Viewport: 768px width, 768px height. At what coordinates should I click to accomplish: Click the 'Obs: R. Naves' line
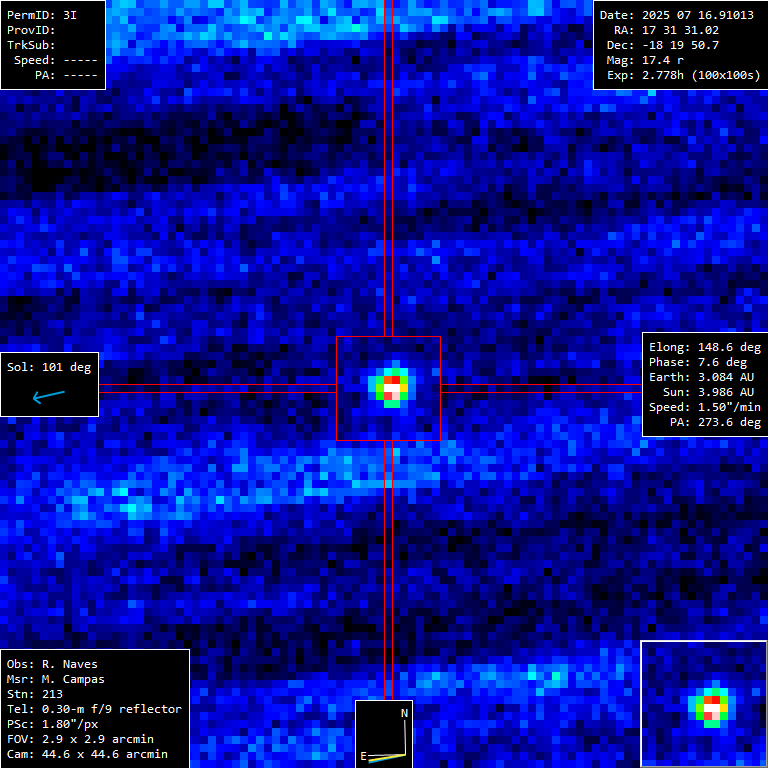[x=52, y=664]
